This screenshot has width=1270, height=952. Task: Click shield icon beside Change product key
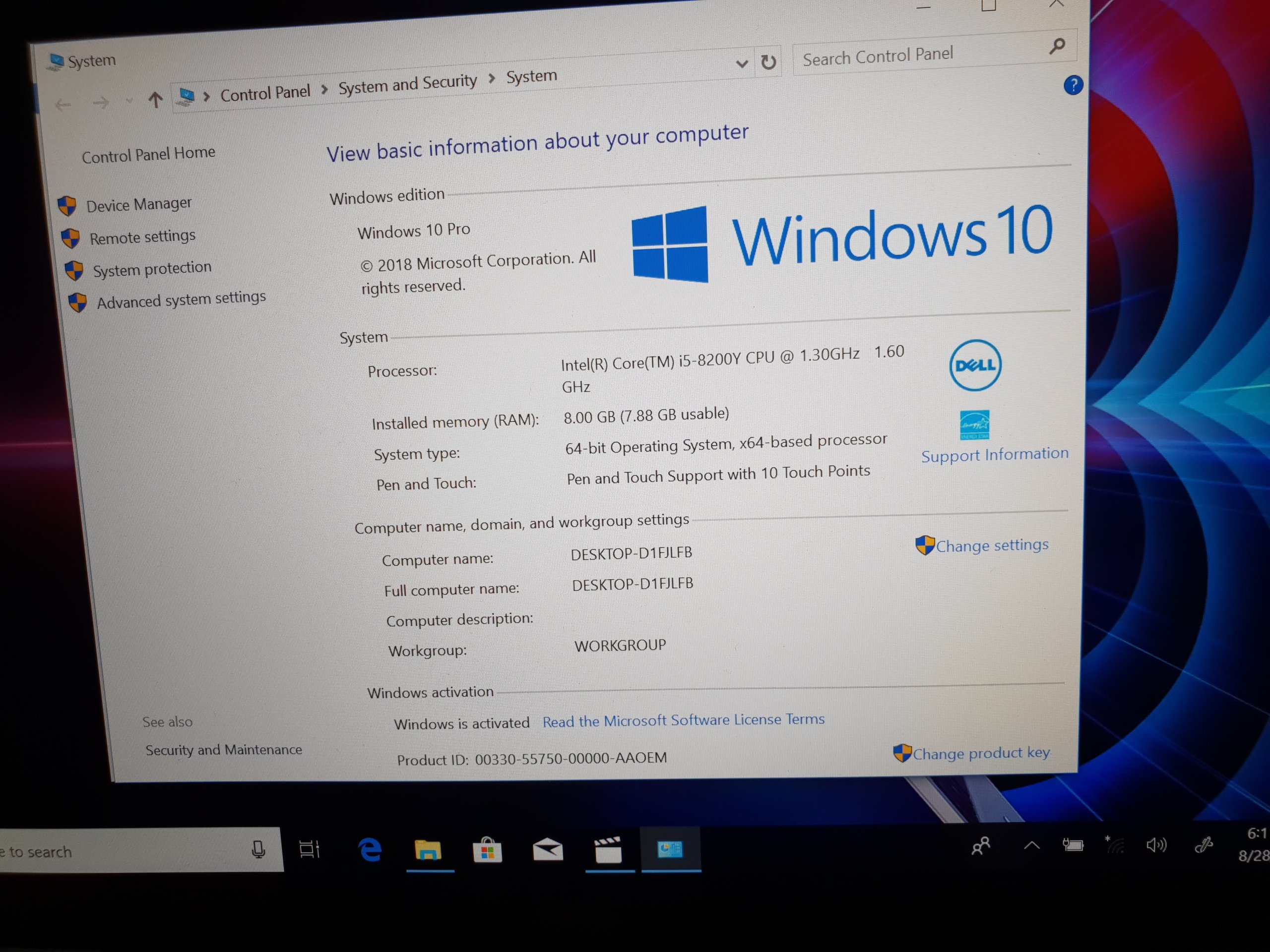902,753
